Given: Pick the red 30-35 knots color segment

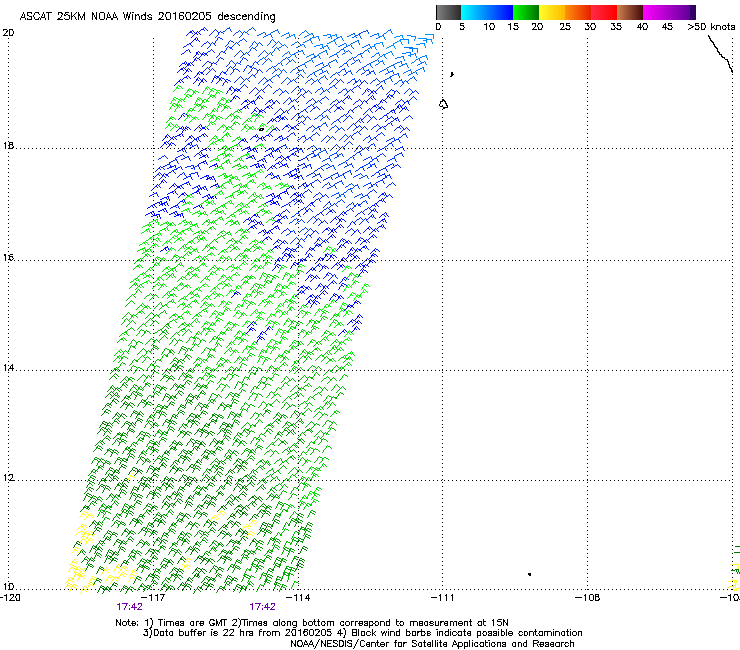Looking at the screenshot, I should pyautogui.click(x=604, y=12).
